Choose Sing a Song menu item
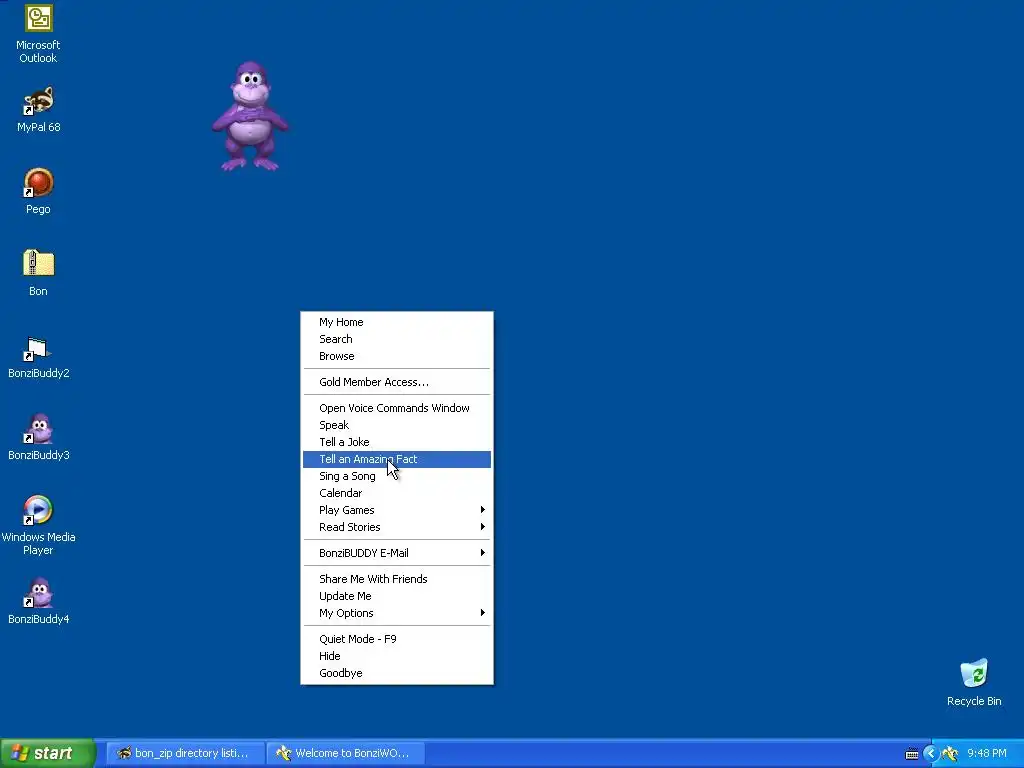Viewport: 1024px width, 768px height. coord(396,476)
